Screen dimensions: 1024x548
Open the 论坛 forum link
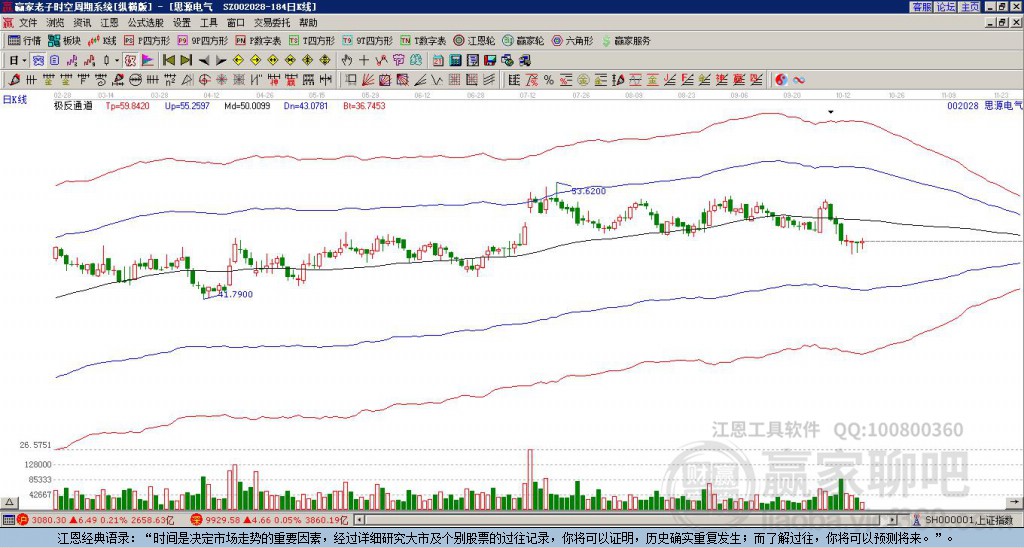click(x=945, y=7)
